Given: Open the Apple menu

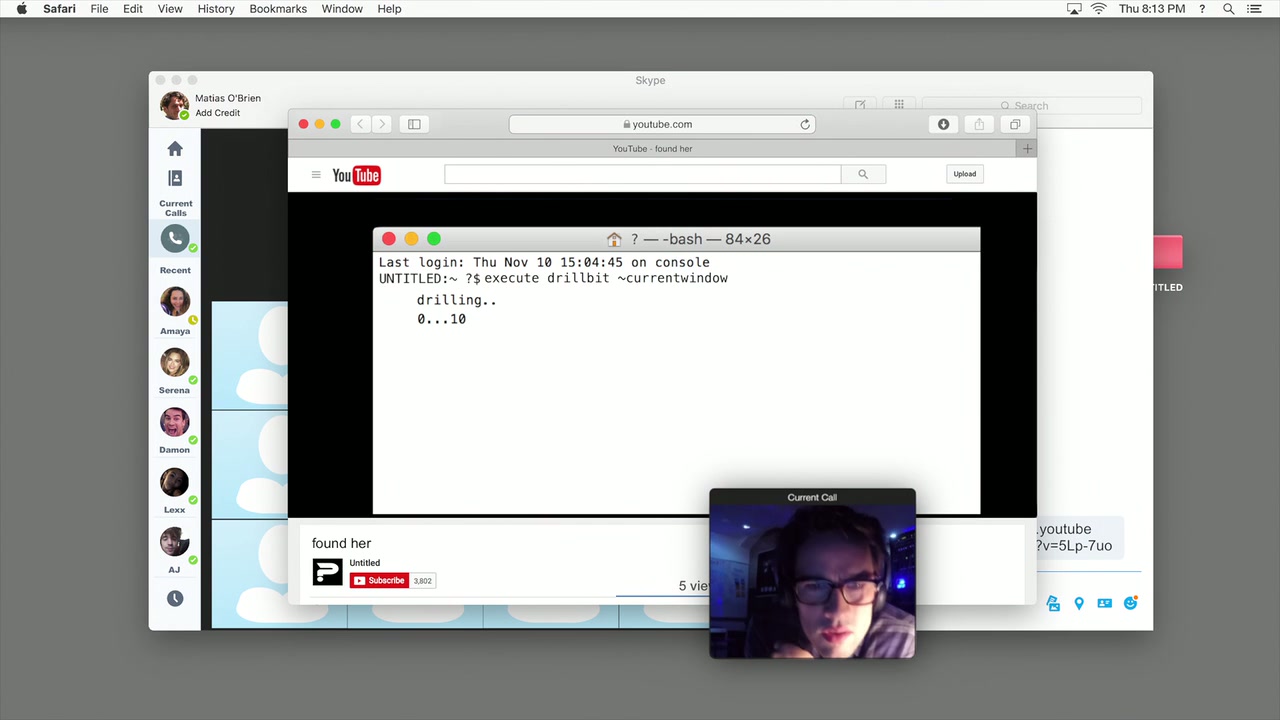Looking at the screenshot, I should tap(22, 9).
